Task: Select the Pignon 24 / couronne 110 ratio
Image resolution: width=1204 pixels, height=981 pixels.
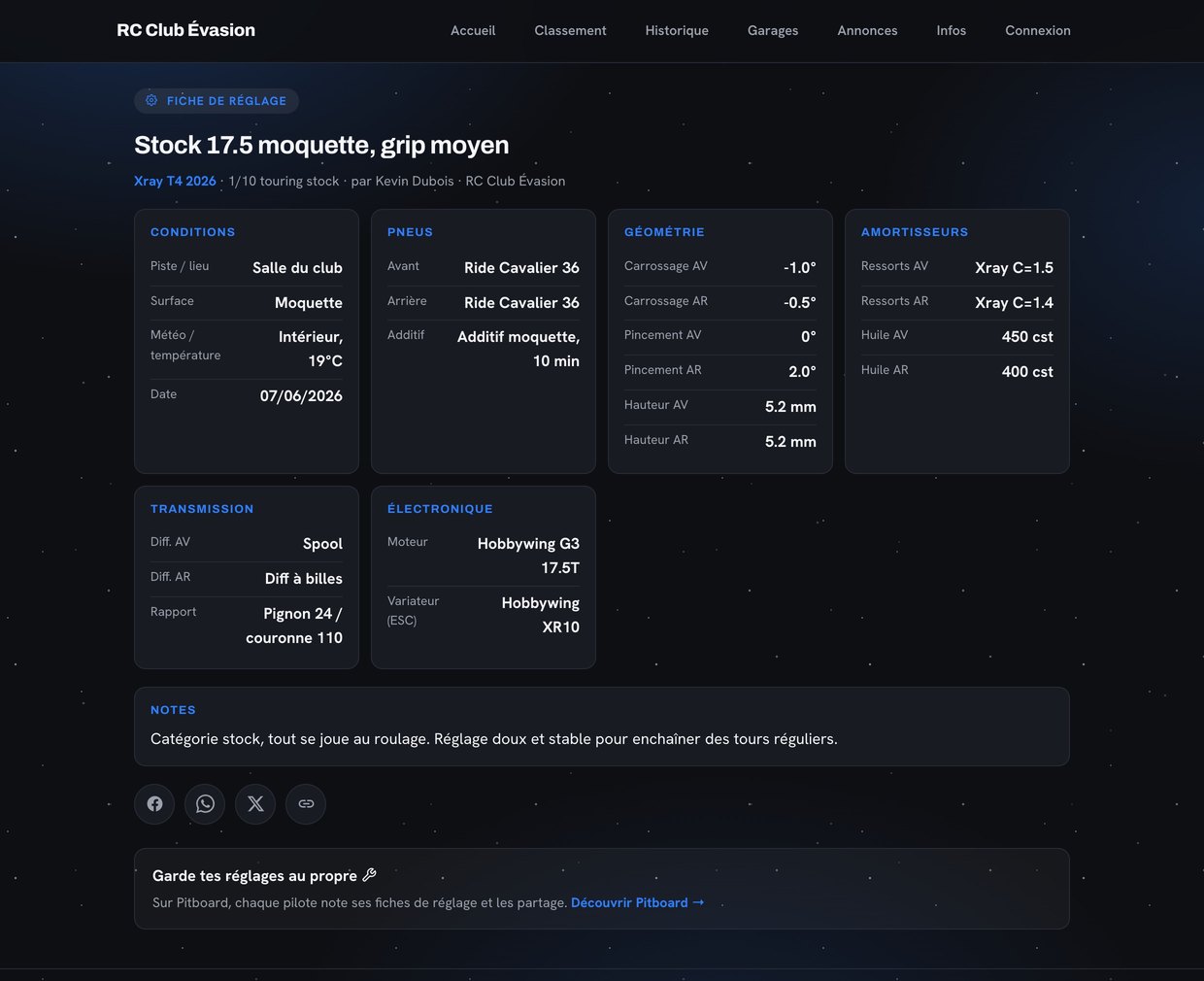Action: click(x=294, y=626)
